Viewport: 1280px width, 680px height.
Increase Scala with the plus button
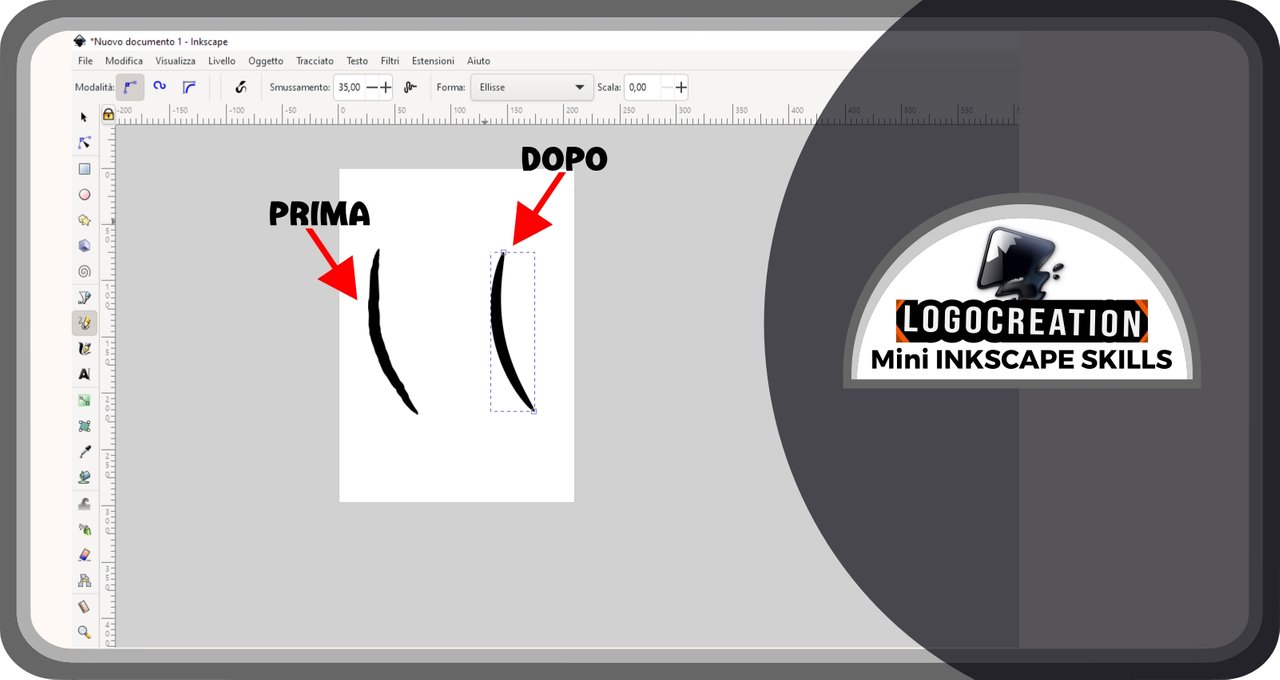[681, 87]
